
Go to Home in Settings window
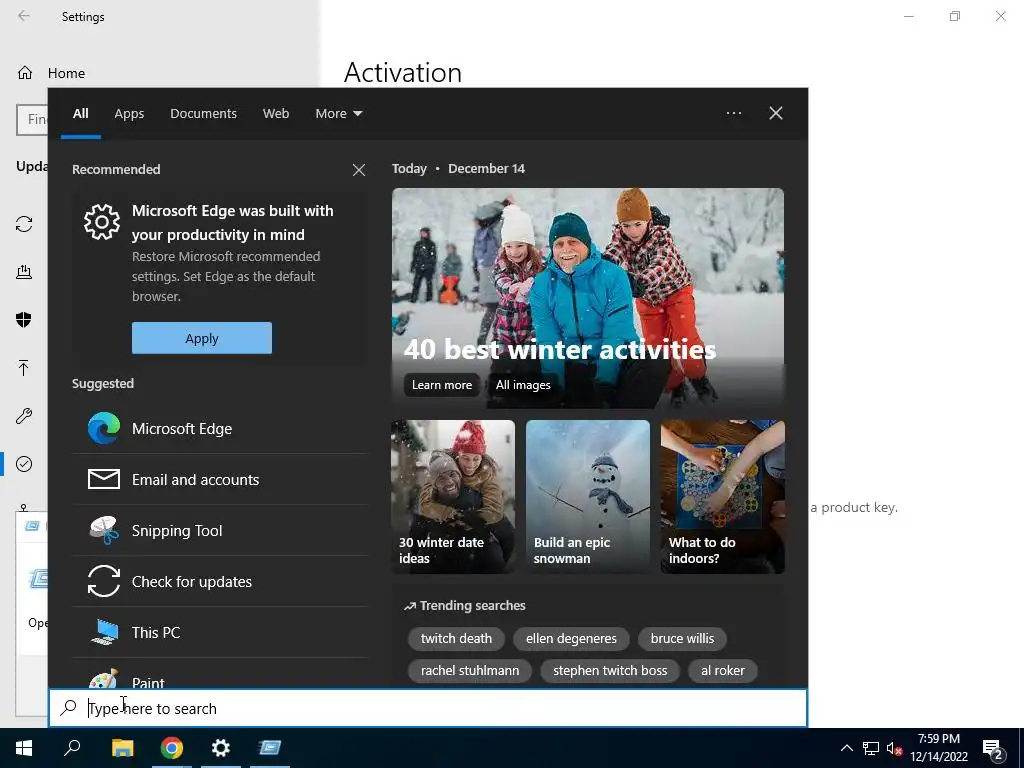tap(52, 73)
